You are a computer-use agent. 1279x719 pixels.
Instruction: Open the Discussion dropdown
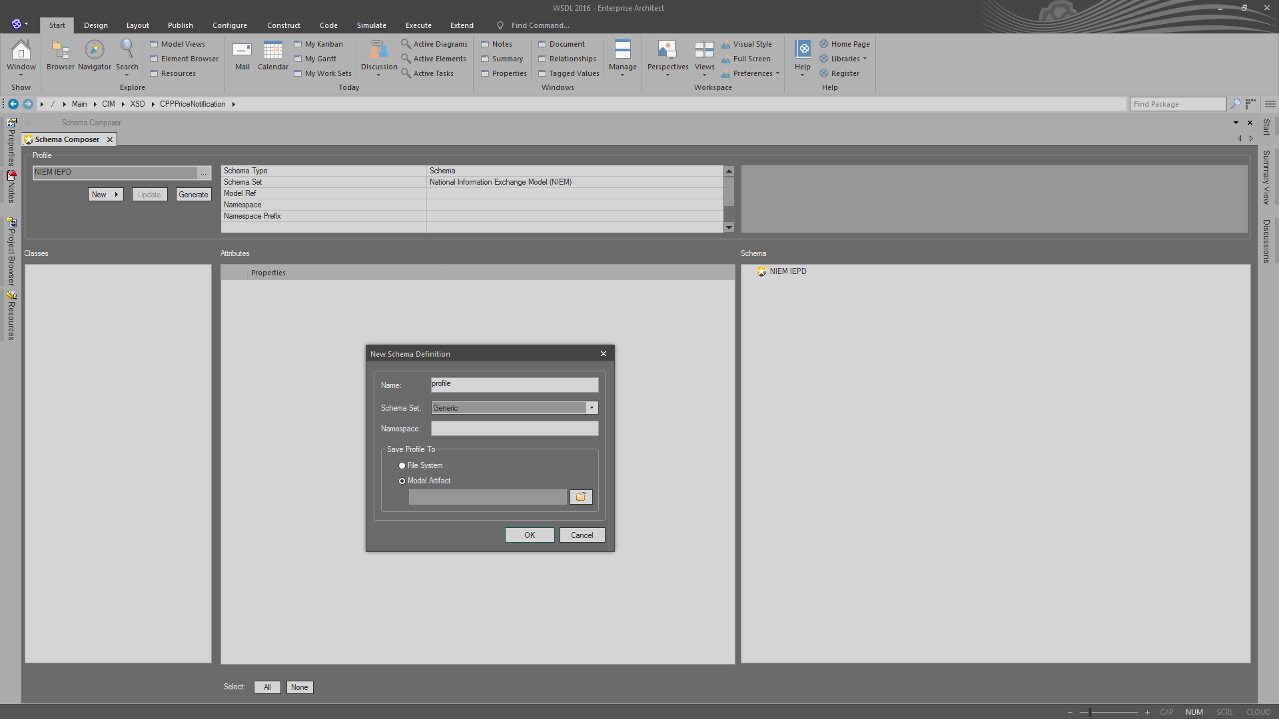pyautogui.click(x=379, y=58)
